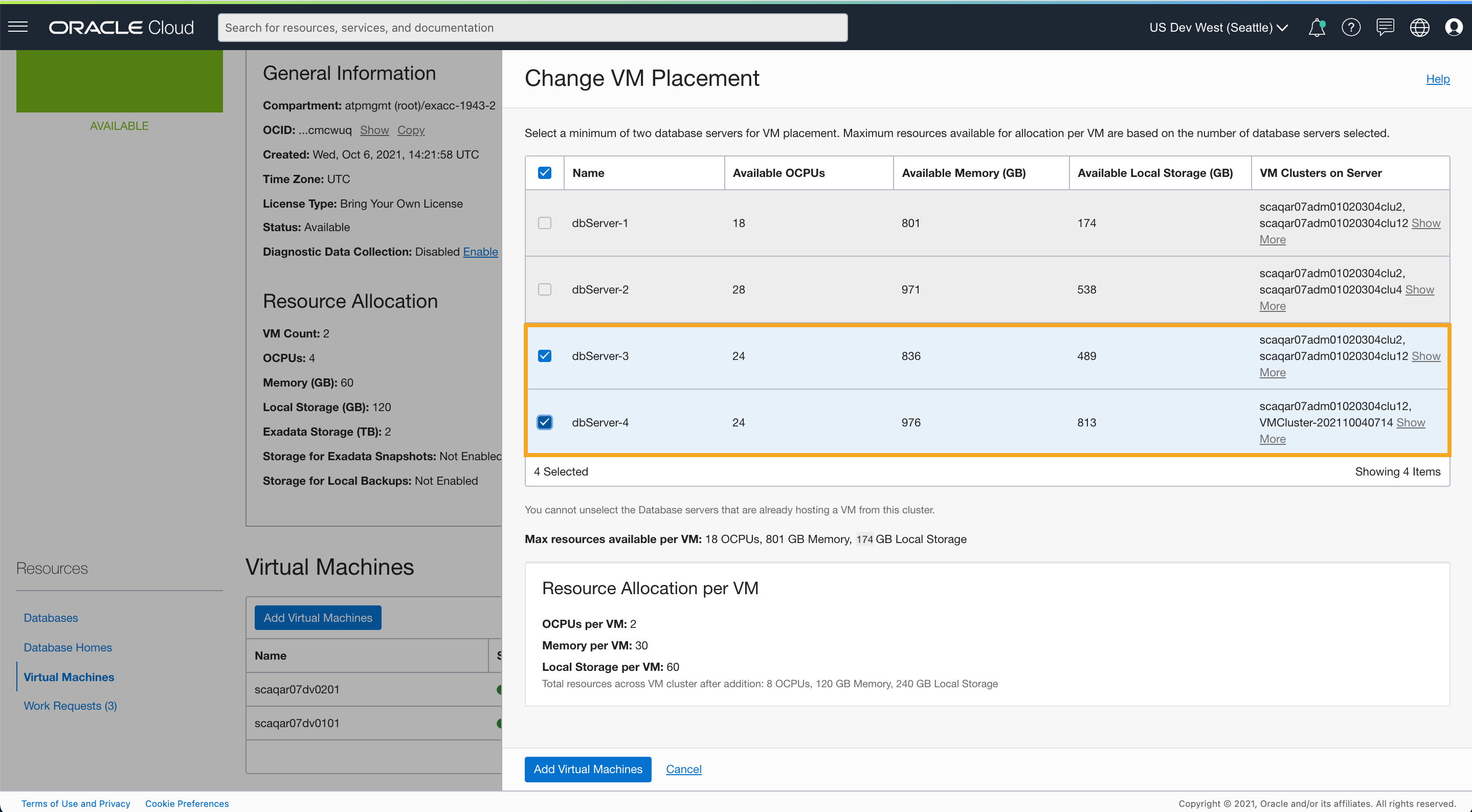
Task: Click the Cancel link
Action: (683, 769)
